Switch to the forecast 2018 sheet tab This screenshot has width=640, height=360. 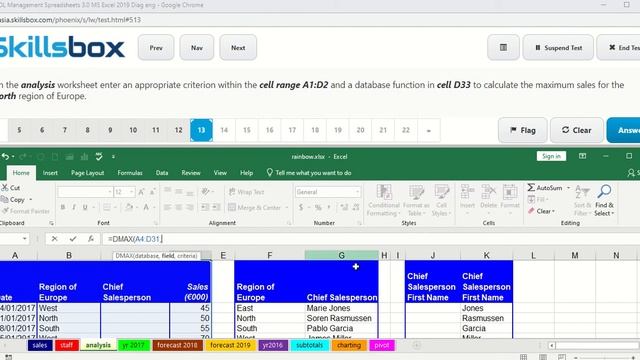pos(177,345)
